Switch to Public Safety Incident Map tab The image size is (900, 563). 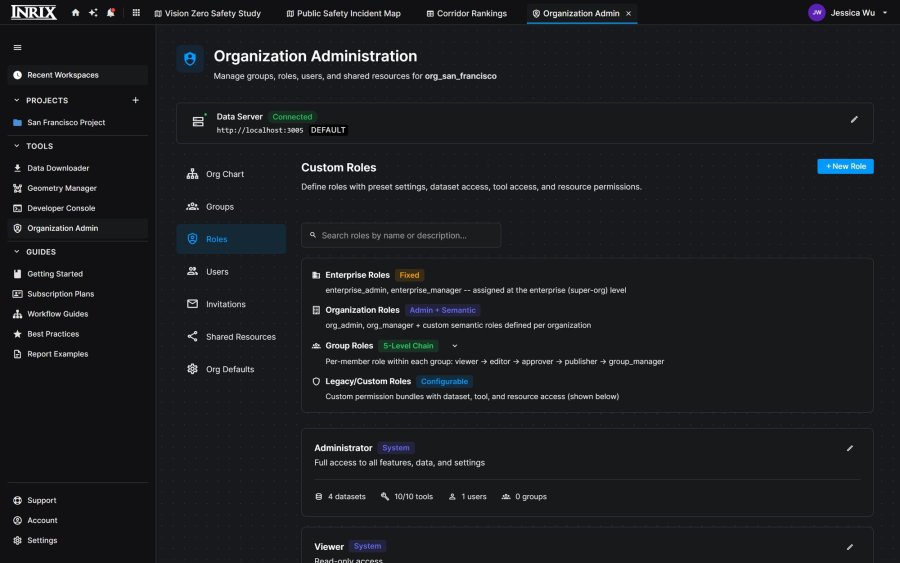pos(343,13)
